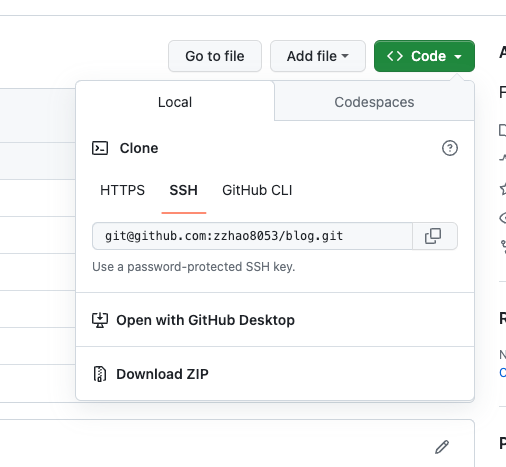506x467 pixels.
Task: Expand the Code dropdown arrow
Action: (458, 57)
